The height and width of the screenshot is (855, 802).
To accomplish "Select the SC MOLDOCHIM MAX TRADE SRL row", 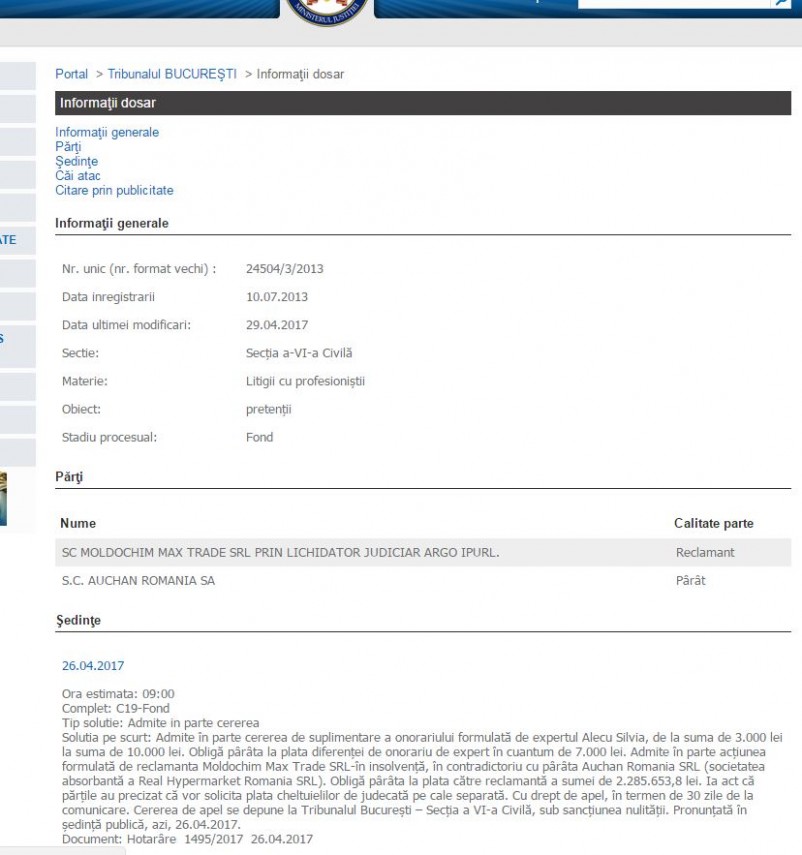I will (279, 552).
